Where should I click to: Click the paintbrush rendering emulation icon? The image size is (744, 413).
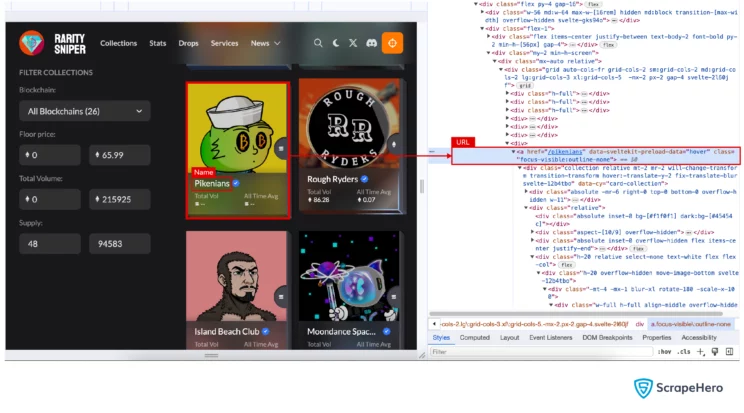pyautogui.click(x=715, y=352)
